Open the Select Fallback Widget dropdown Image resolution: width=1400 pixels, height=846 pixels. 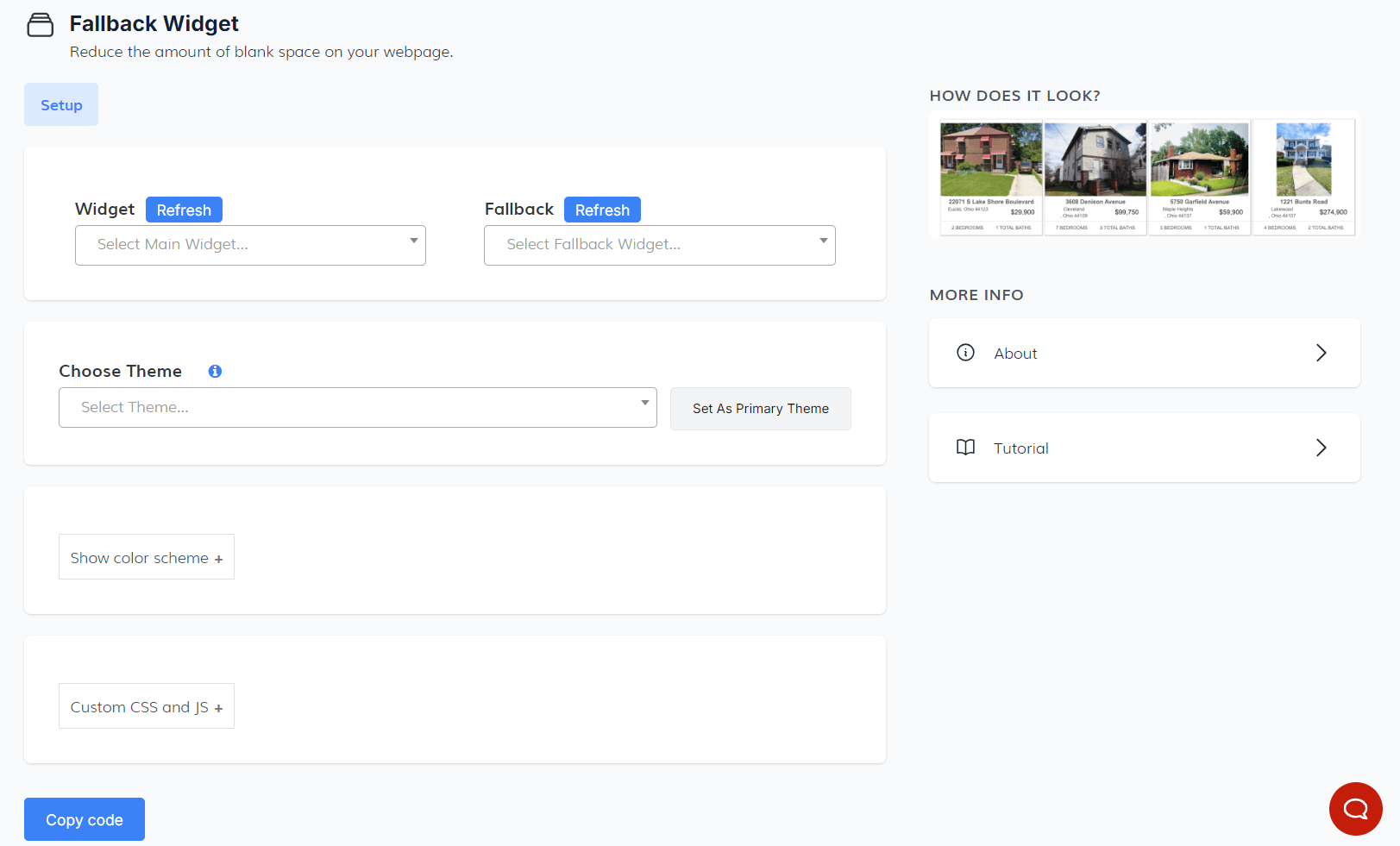pos(659,245)
